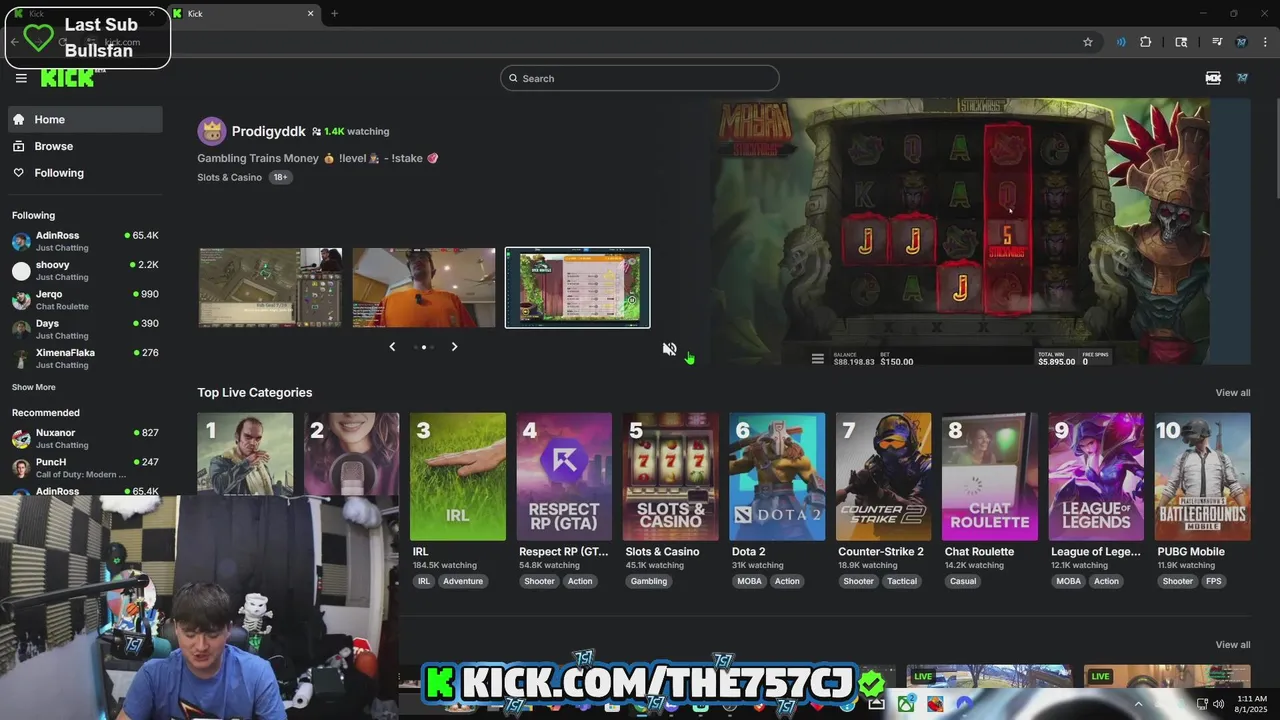Click the 18+ badge on the featured stream
This screenshot has height=720, width=1280.
(280, 177)
